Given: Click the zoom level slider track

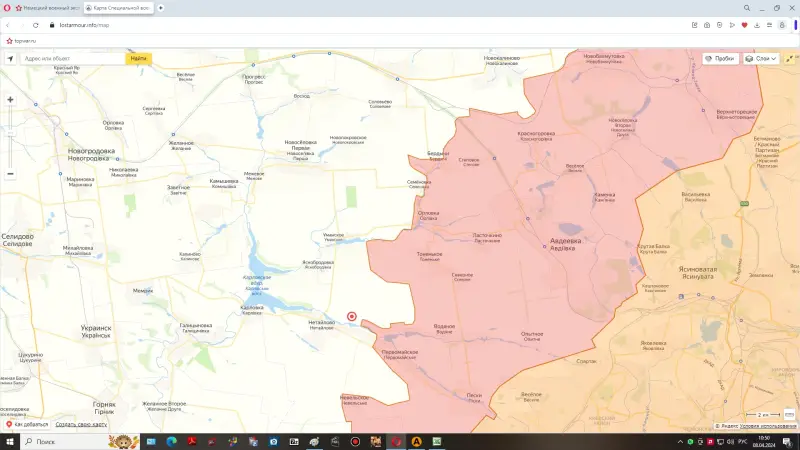Looking at the screenshot, I should coord(10,137).
